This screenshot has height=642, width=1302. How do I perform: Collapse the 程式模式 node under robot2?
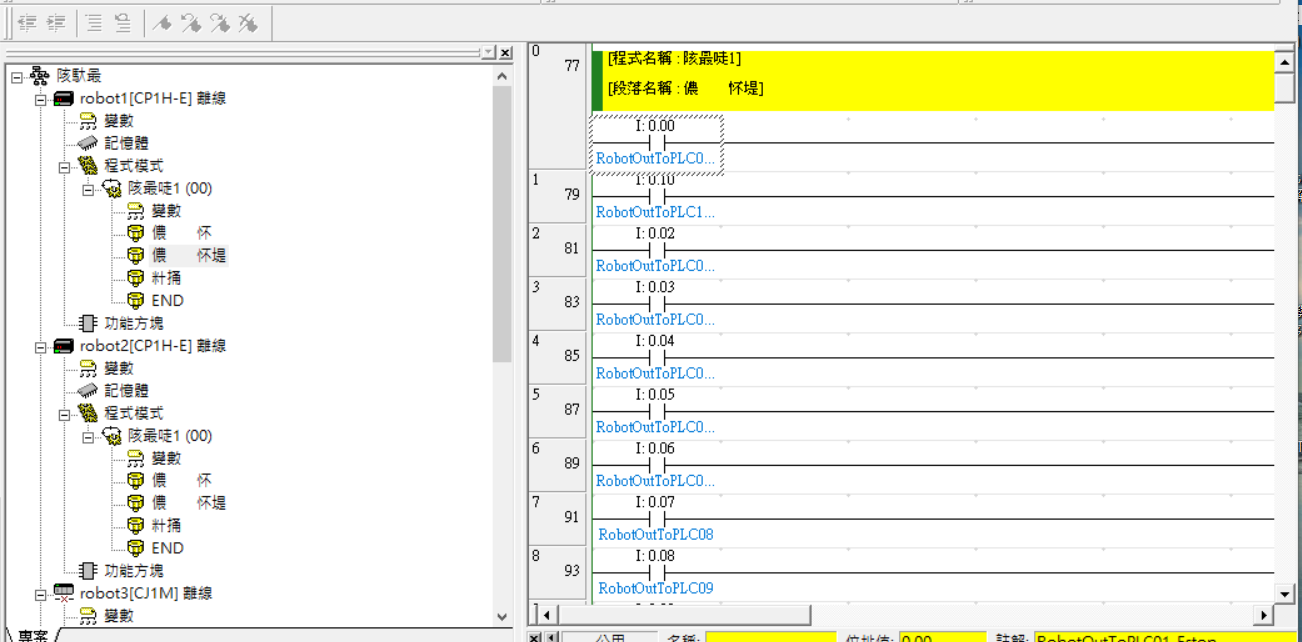(x=65, y=413)
